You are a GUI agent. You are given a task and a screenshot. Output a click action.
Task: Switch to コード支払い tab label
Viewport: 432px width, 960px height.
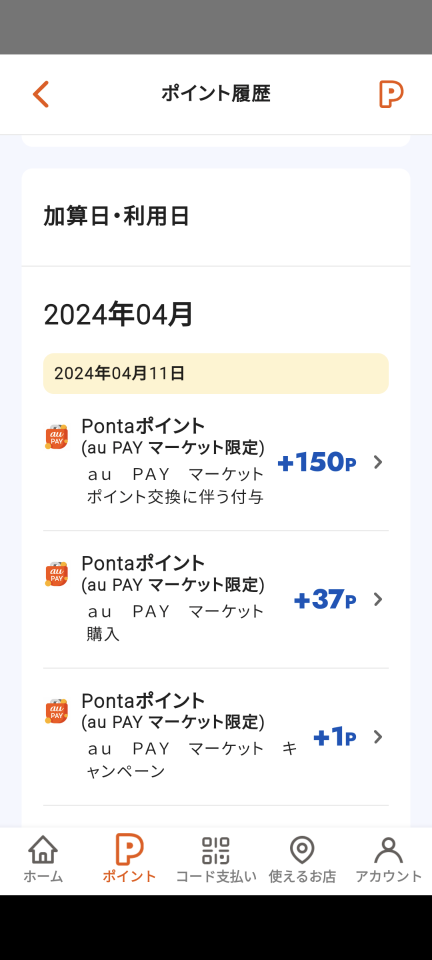pos(216,876)
